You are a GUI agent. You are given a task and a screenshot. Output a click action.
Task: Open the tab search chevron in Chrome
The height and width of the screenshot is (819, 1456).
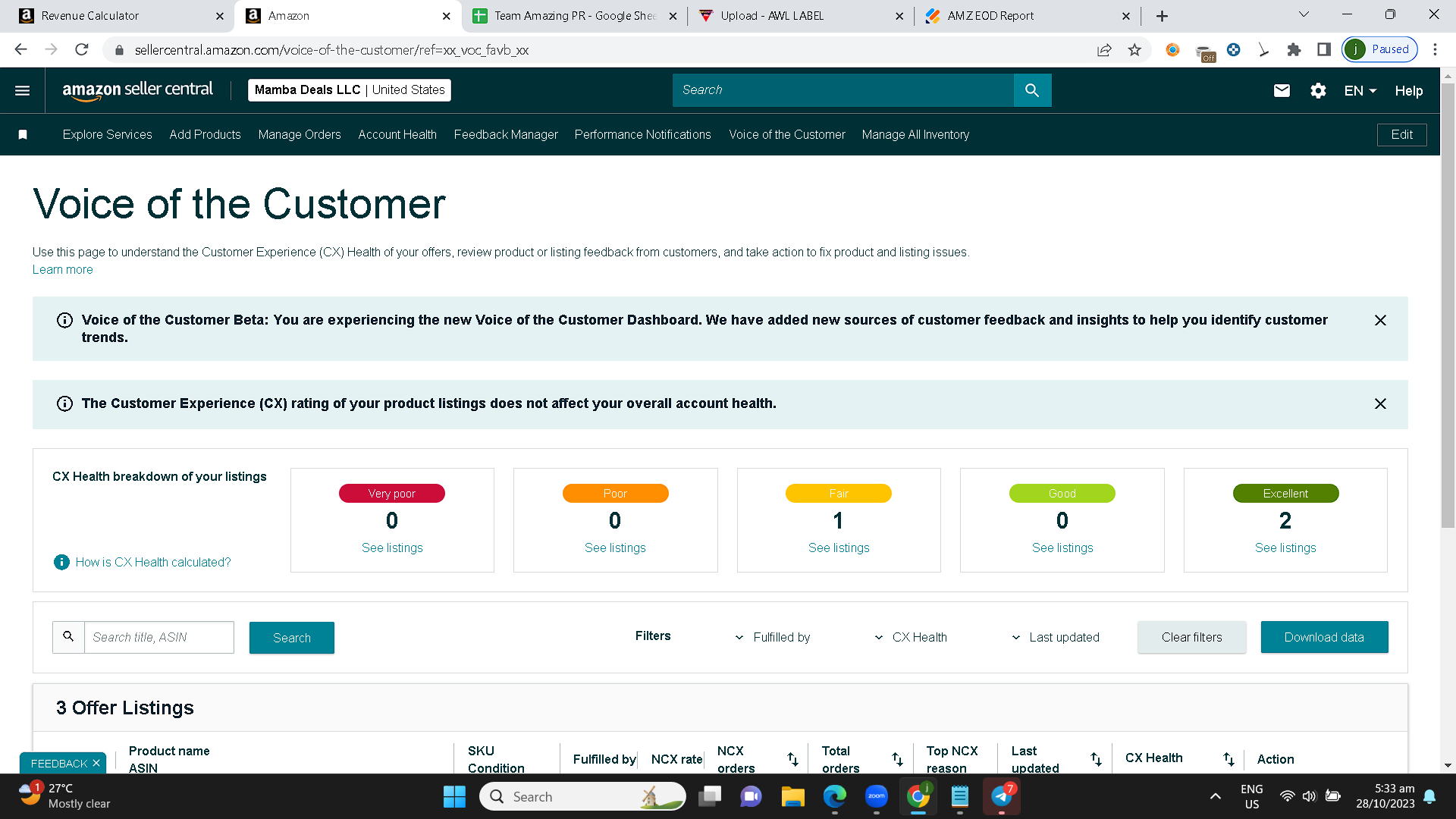[1304, 14]
